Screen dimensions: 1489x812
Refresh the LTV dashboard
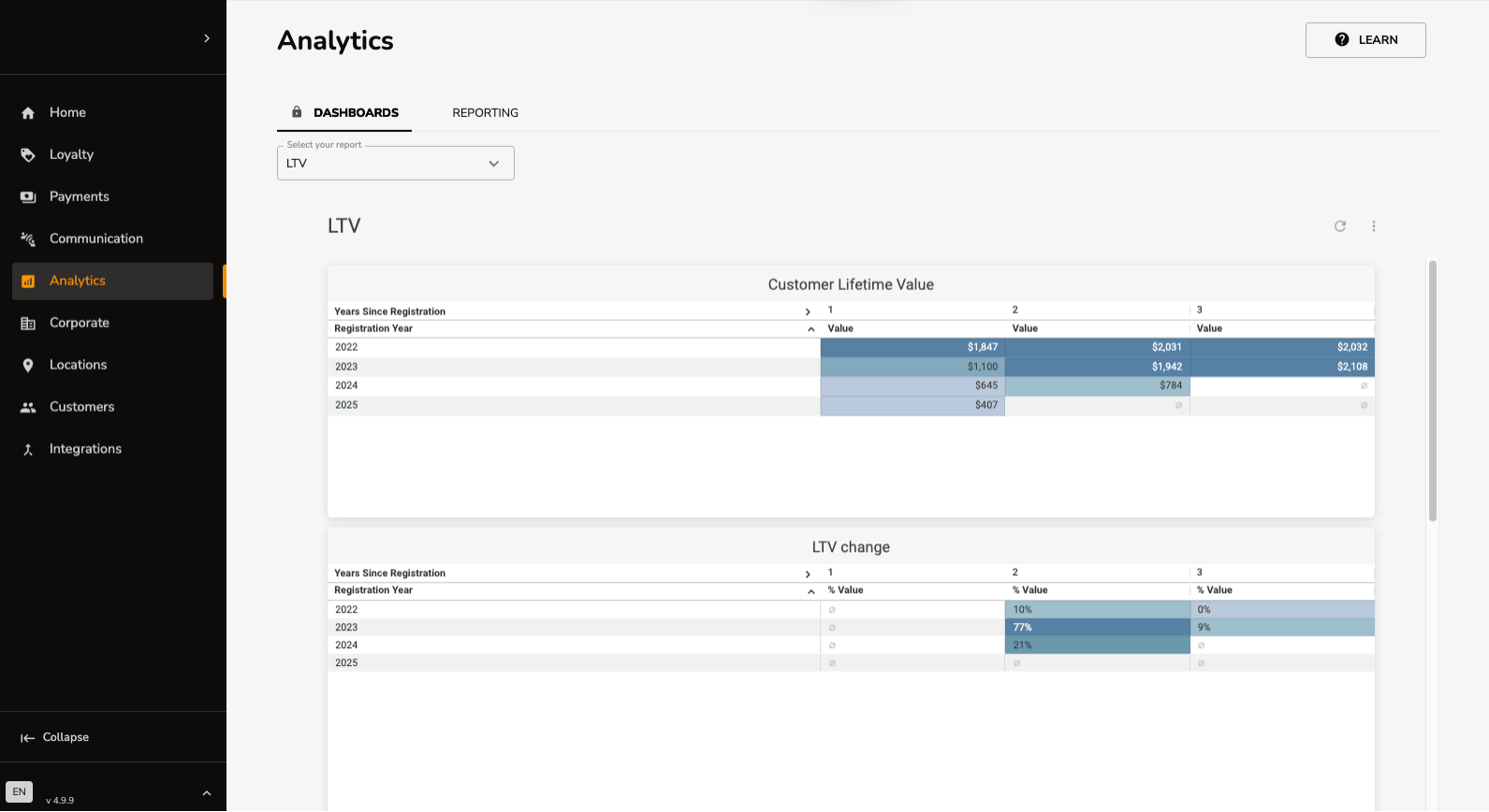[1340, 226]
